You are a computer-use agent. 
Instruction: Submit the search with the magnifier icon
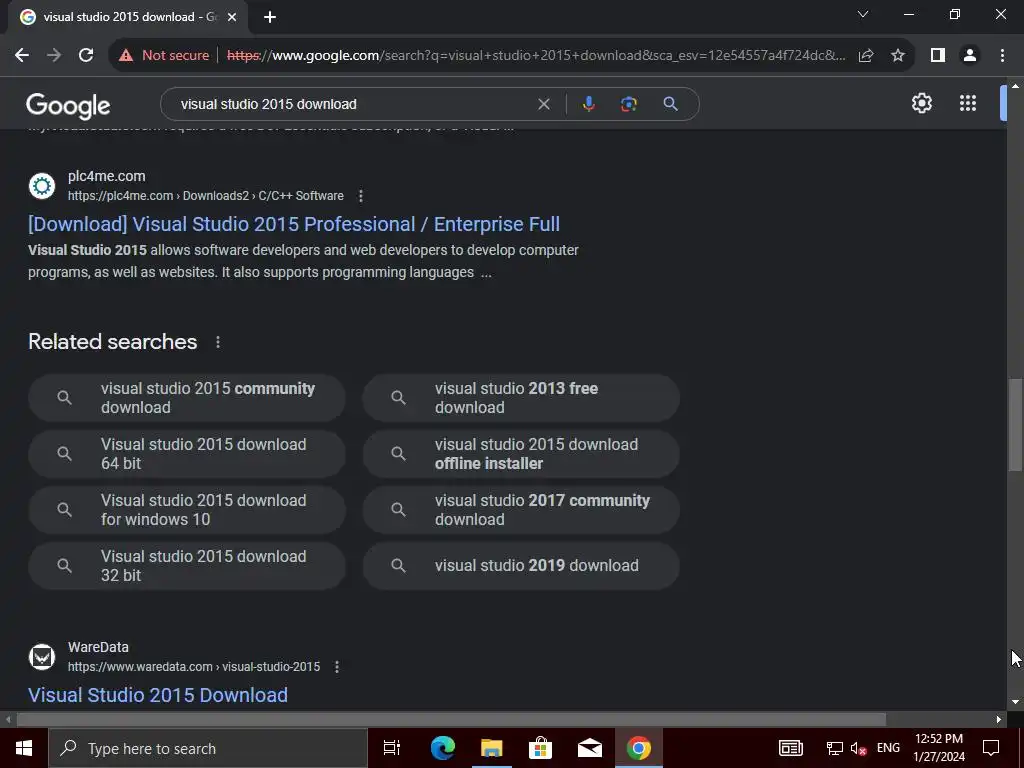tap(670, 104)
